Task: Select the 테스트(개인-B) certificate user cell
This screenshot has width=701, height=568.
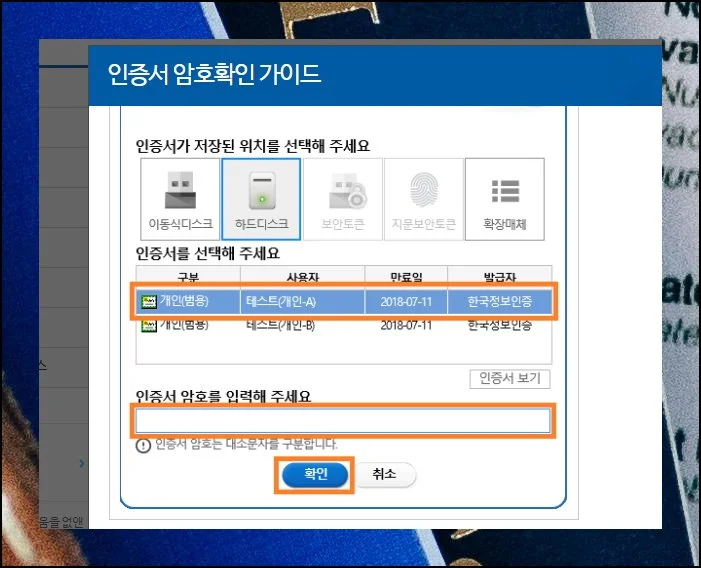Action: [280, 325]
